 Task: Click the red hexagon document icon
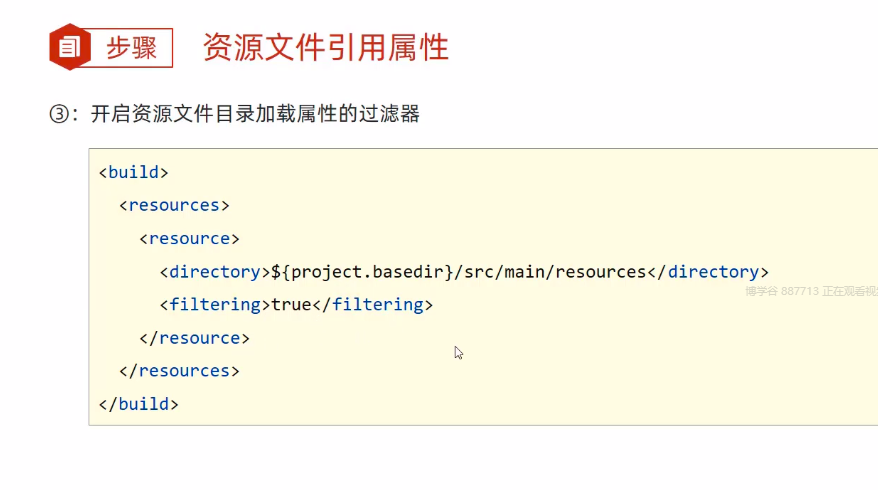click(68, 47)
